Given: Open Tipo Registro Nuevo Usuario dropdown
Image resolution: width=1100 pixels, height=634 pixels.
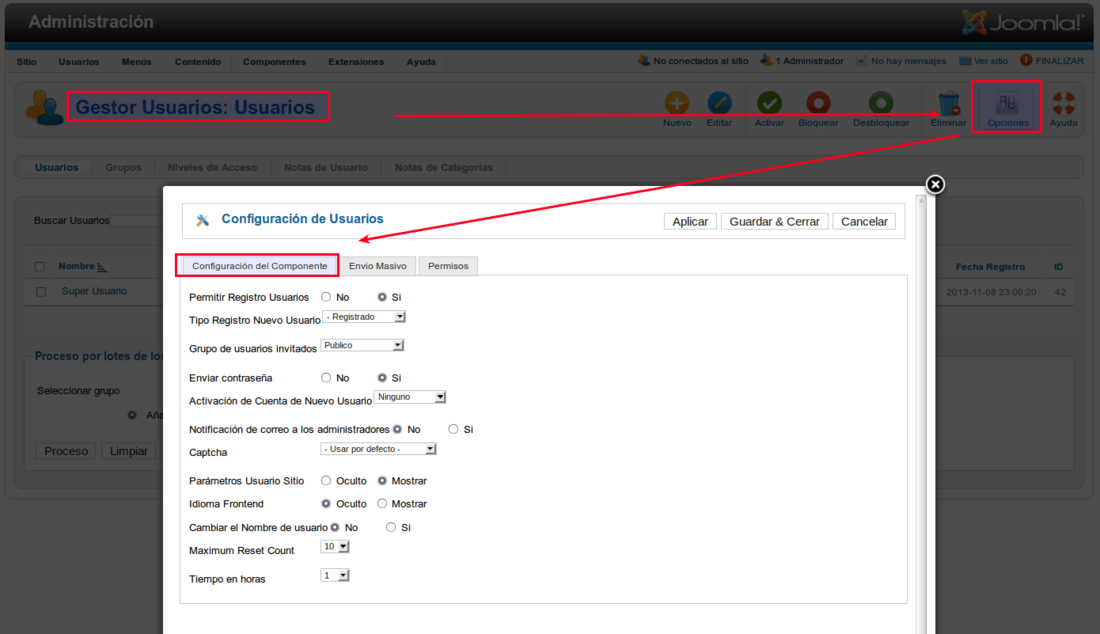Looking at the screenshot, I should point(364,317).
